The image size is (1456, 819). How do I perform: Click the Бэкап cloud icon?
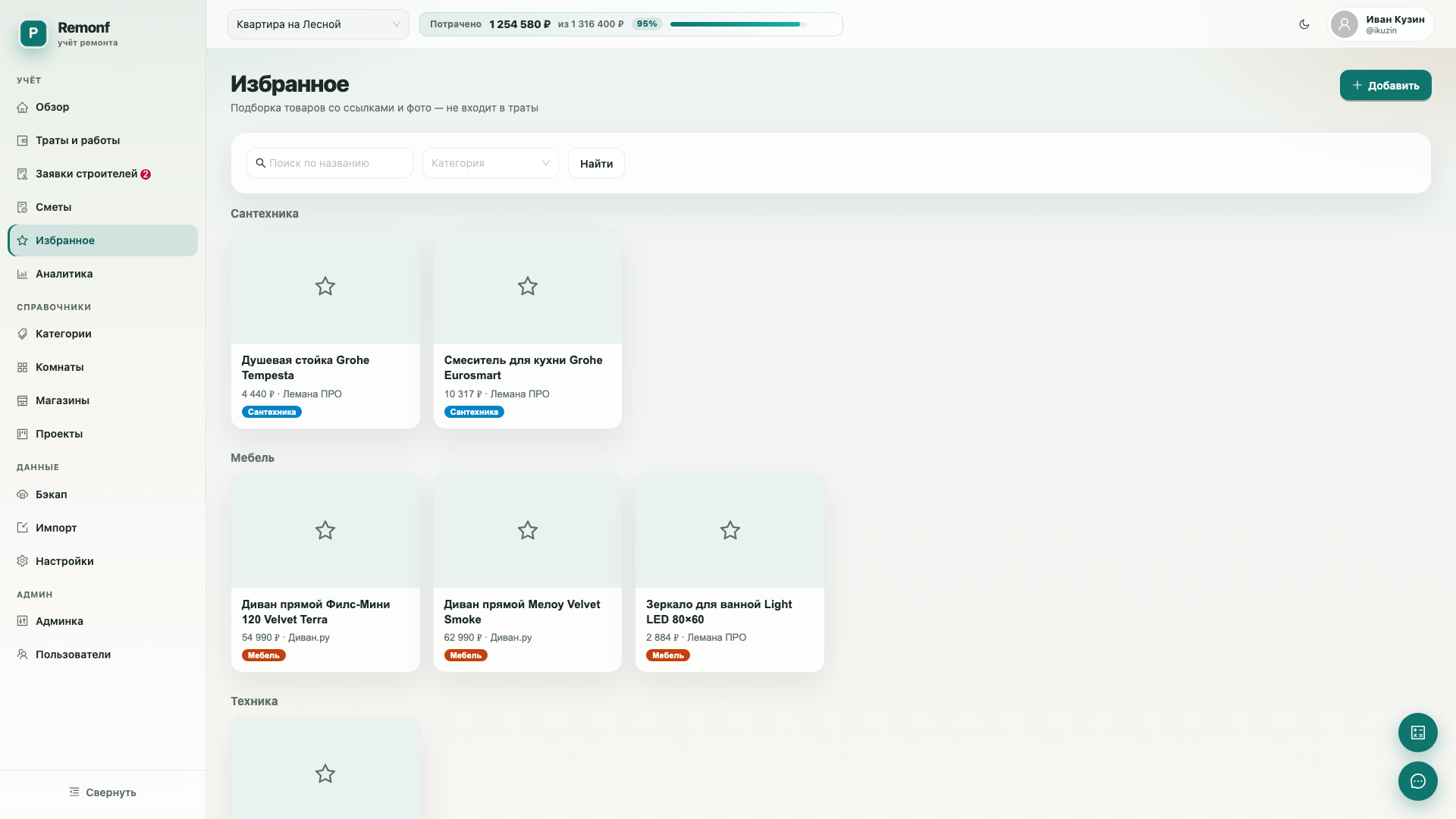(23, 494)
